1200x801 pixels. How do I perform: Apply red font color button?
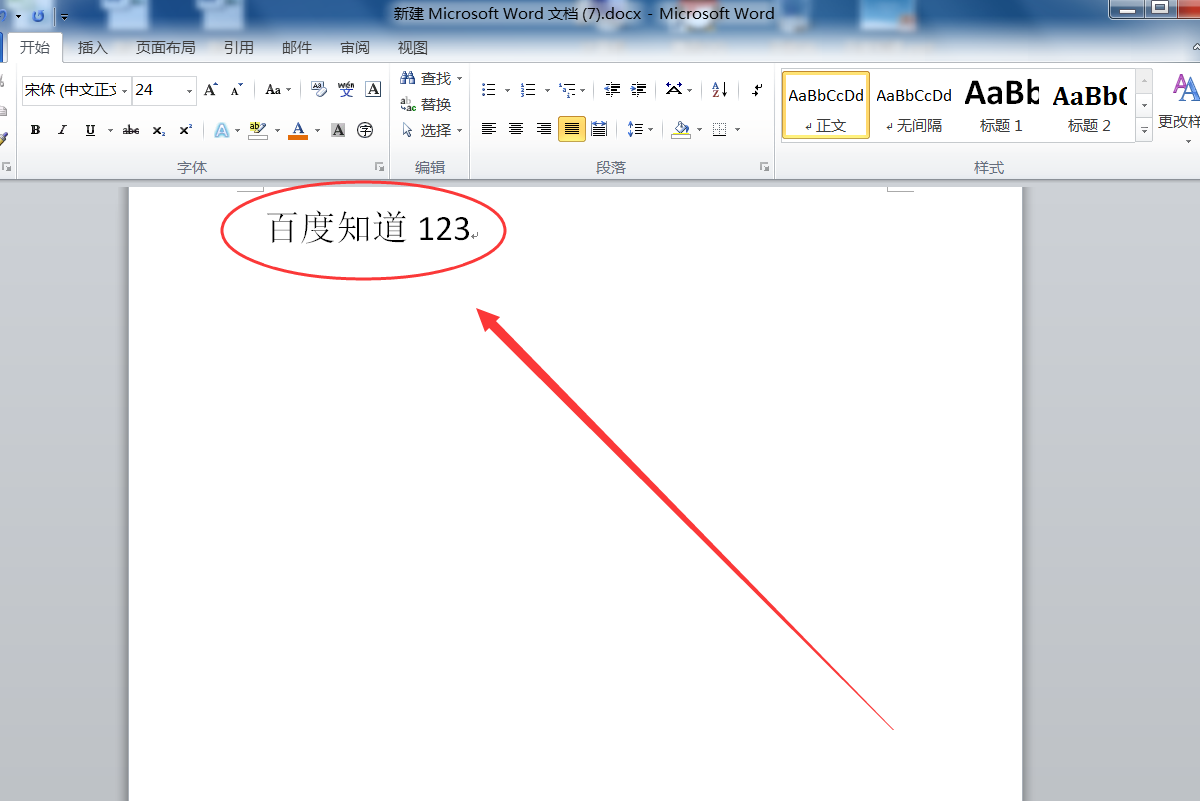298,130
